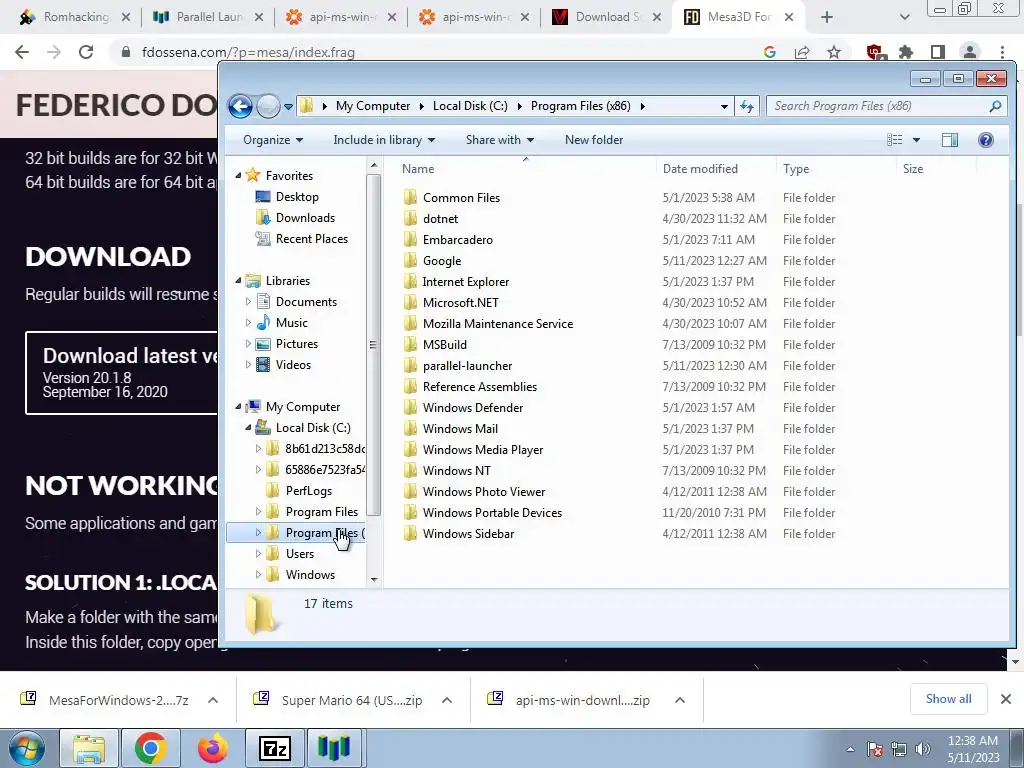Open the Explorer views dropdown arrow
The height and width of the screenshot is (768, 1024).
(x=916, y=140)
